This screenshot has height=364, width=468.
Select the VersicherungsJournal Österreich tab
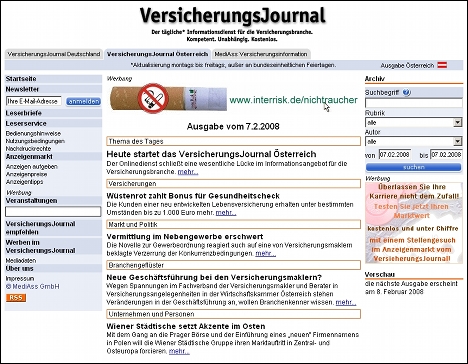point(157,54)
